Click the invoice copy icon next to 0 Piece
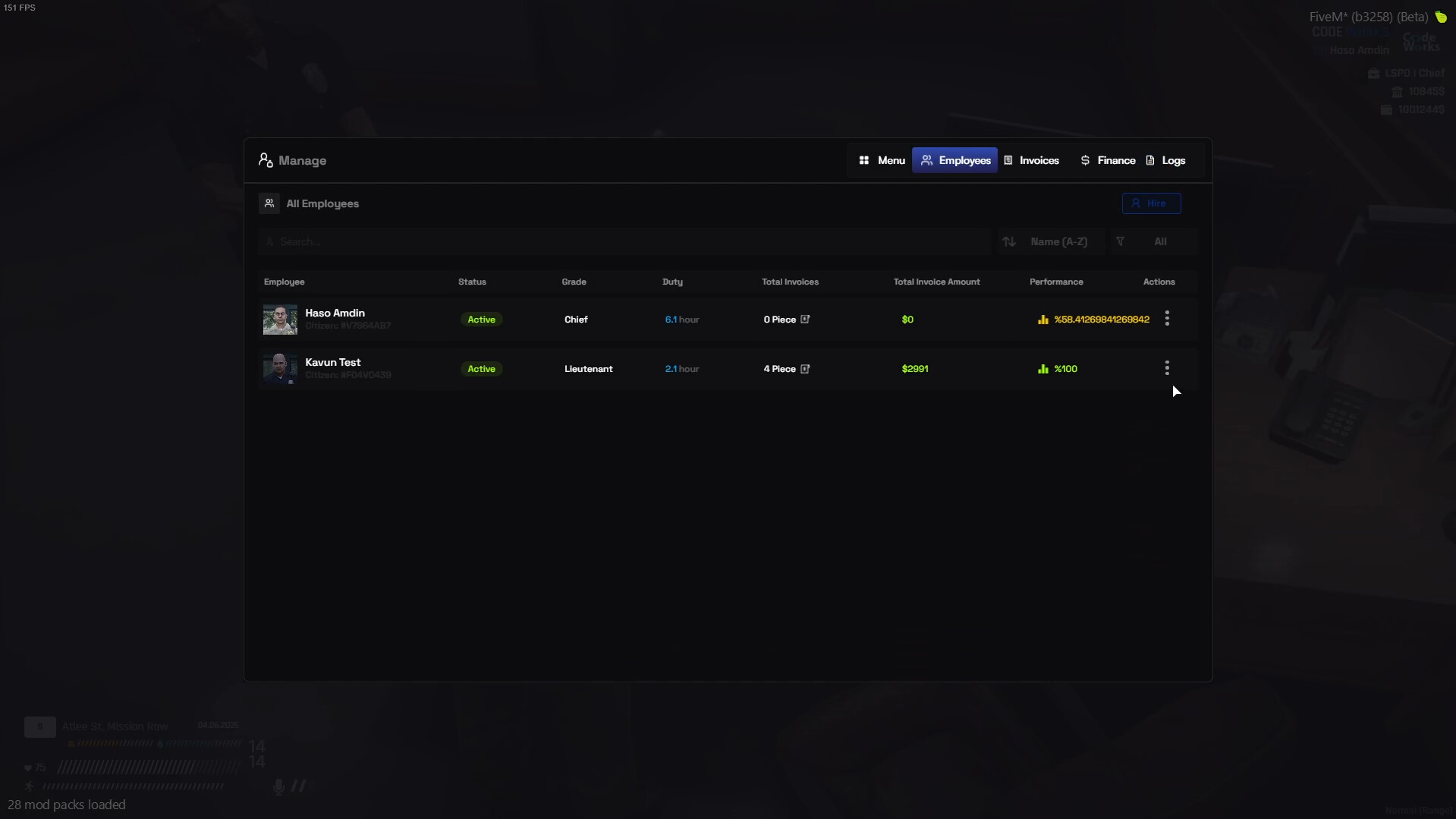This screenshot has width=1456, height=819. point(806,320)
